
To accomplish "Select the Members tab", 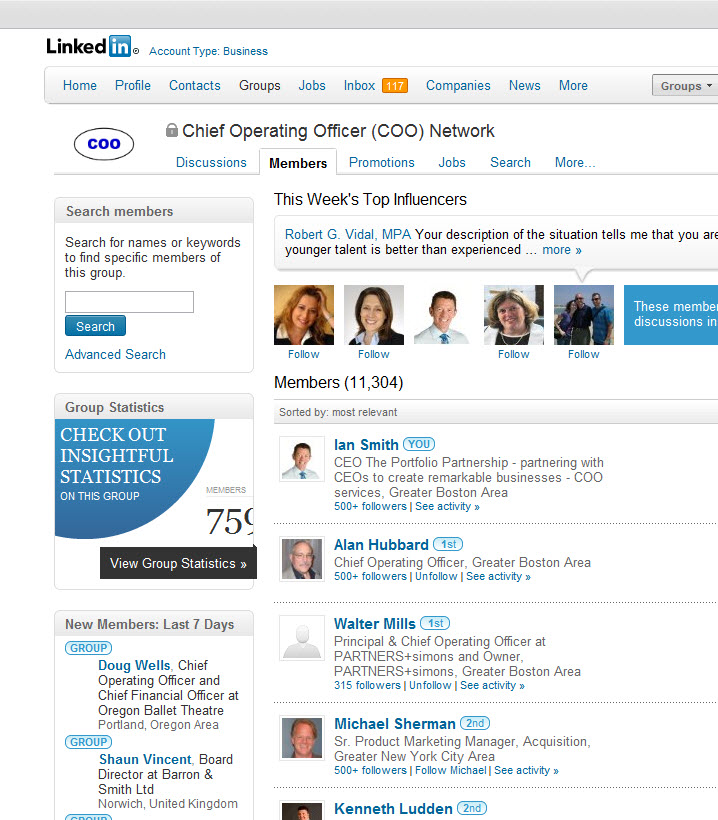I will [298, 163].
